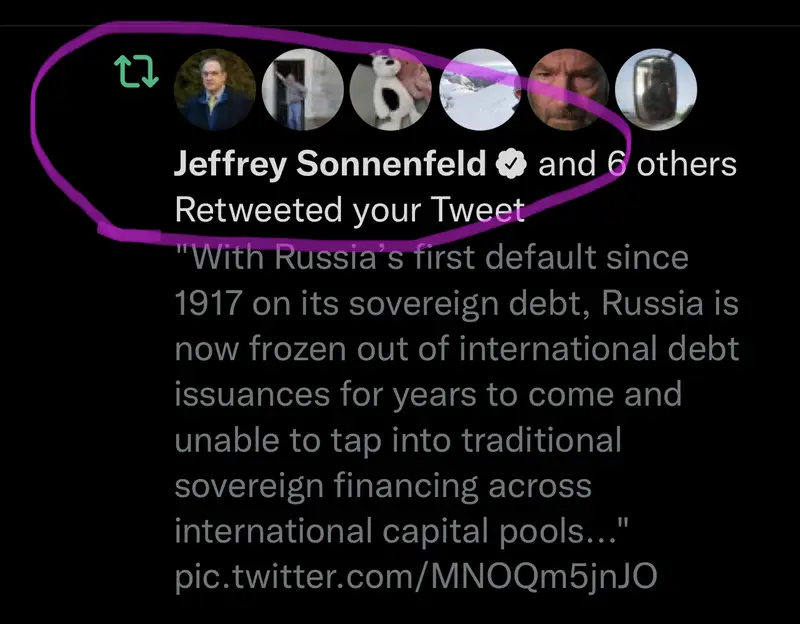800x624 pixels.
Task: Open the first avatar showing a man in a suit
Action: tap(216, 90)
